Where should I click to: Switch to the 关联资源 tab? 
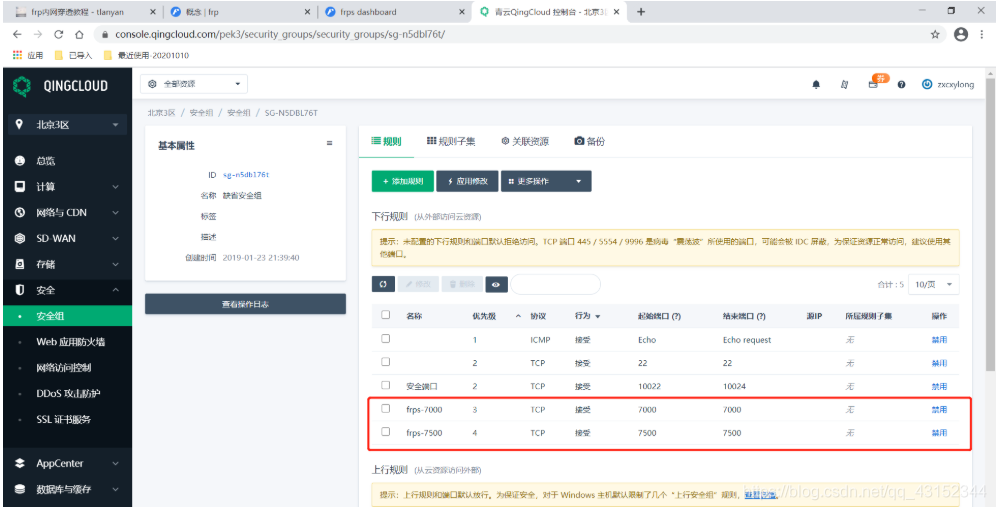click(525, 142)
